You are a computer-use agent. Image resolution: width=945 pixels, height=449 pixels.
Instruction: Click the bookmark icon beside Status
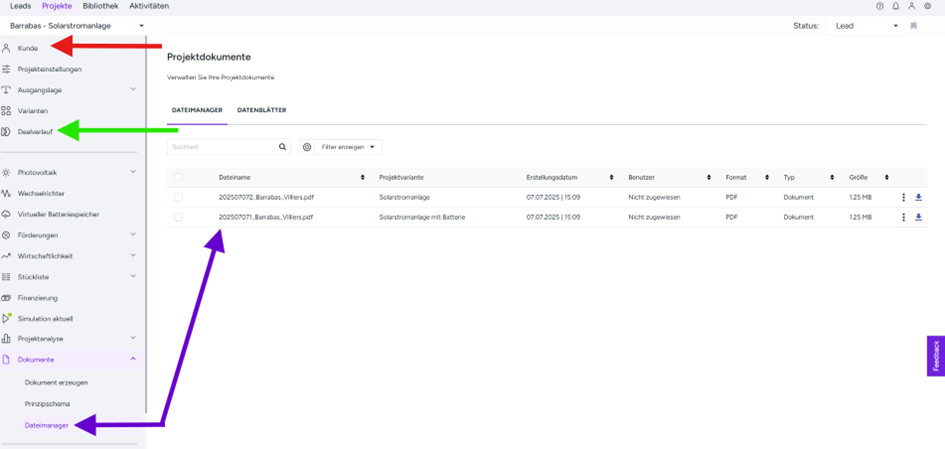(x=913, y=26)
